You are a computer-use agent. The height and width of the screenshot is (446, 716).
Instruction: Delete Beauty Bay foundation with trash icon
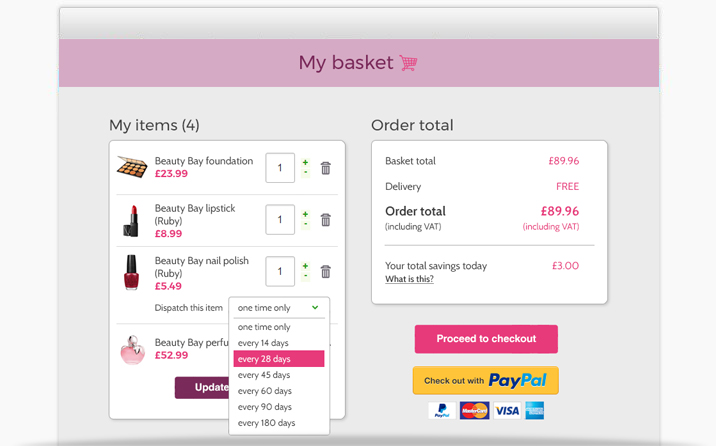[x=326, y=168]
